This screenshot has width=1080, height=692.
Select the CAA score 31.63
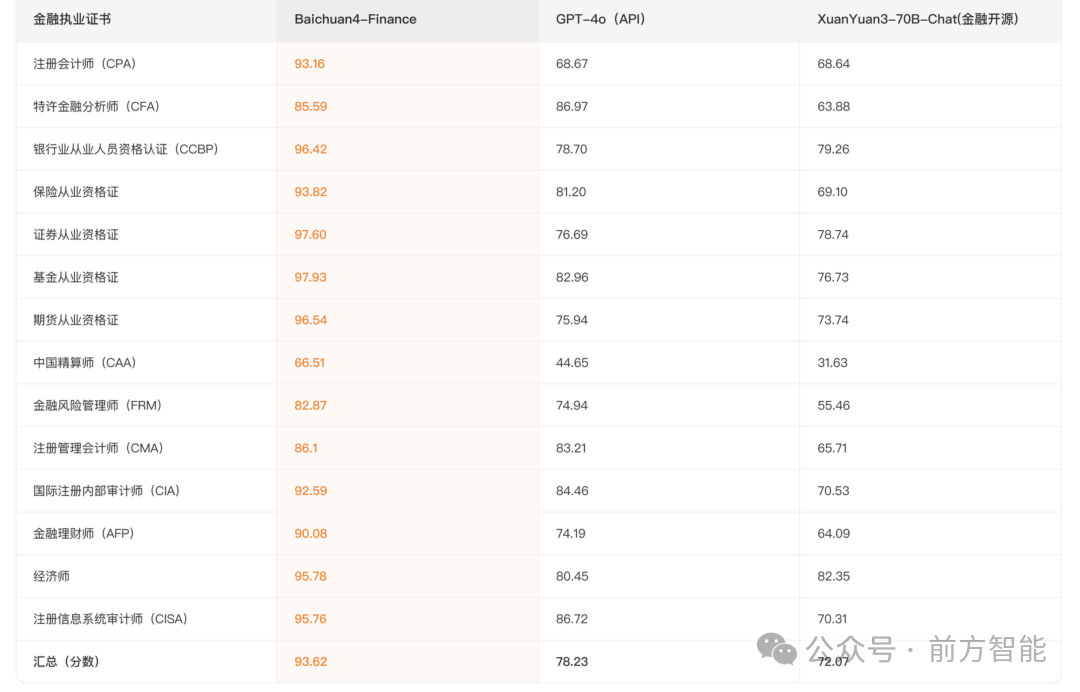(x=833, y=362)
